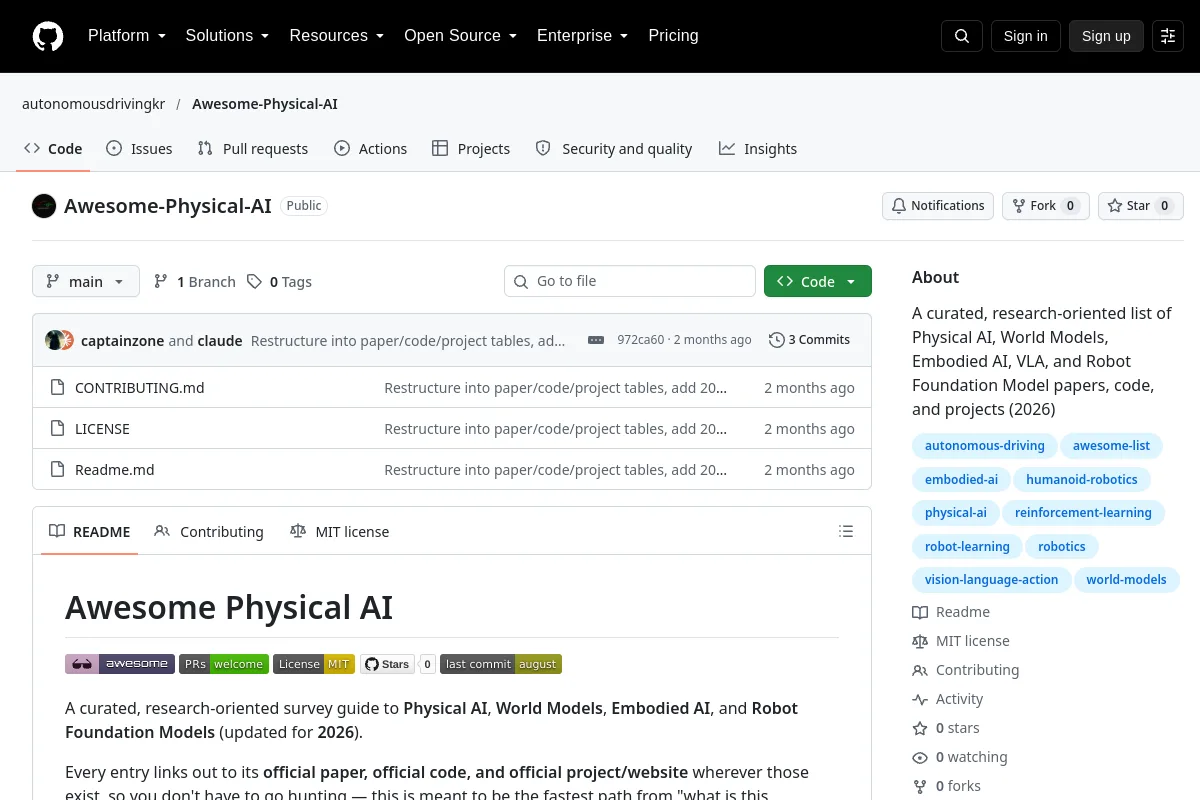
Task: Switch to the Contributing tab
Action: 209,532
